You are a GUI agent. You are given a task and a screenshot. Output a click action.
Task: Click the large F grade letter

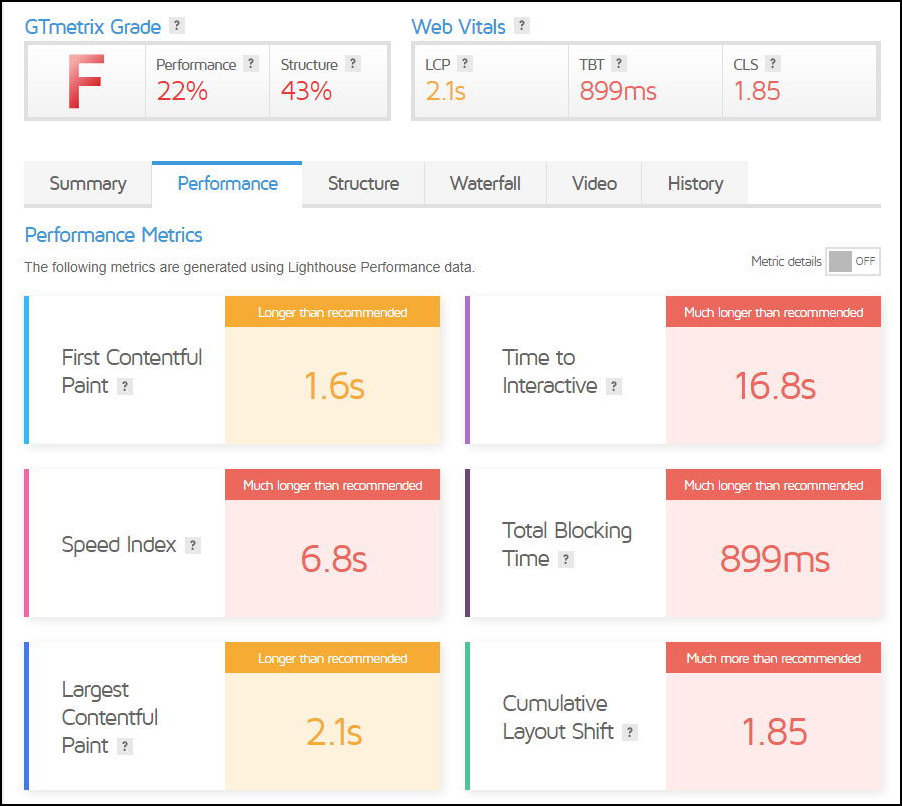click(86, 81)
